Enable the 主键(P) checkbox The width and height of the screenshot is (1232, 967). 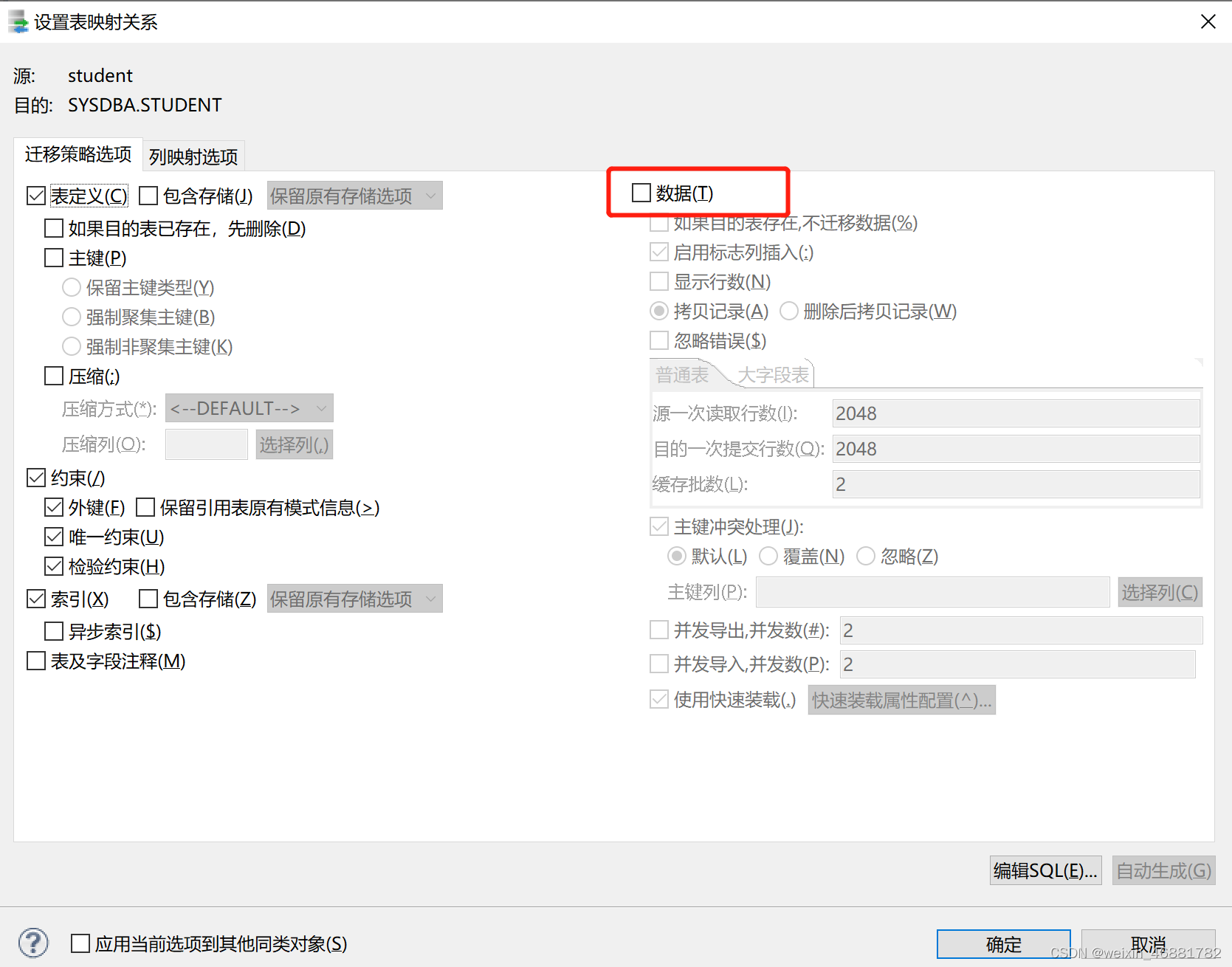[54, 258]
